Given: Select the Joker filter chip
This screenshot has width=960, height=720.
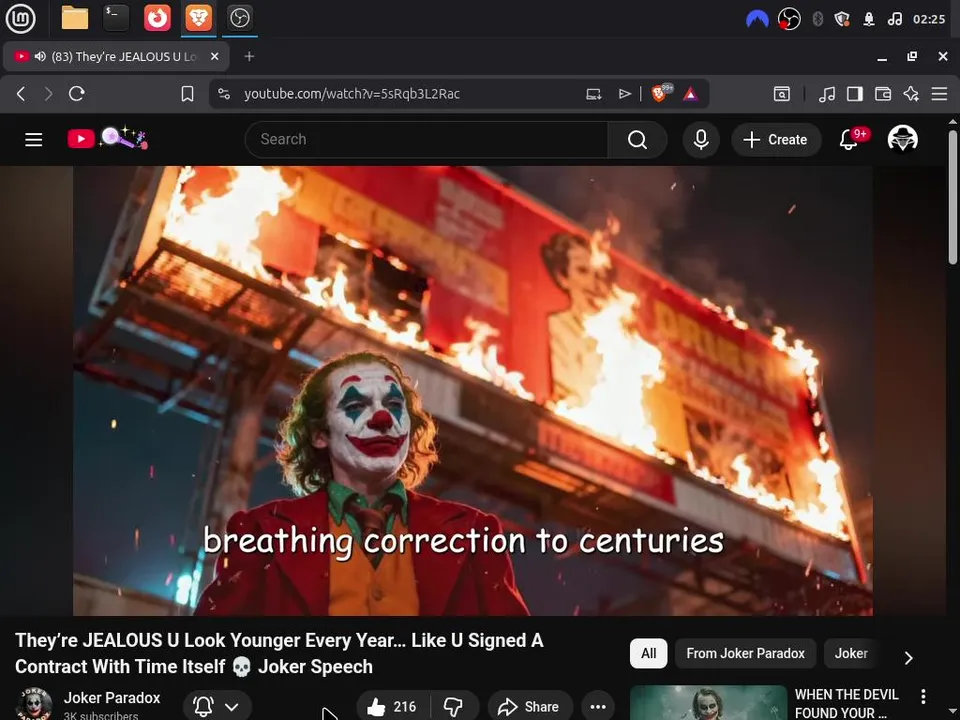Looking at the screenshot, I should click(851, 653).
